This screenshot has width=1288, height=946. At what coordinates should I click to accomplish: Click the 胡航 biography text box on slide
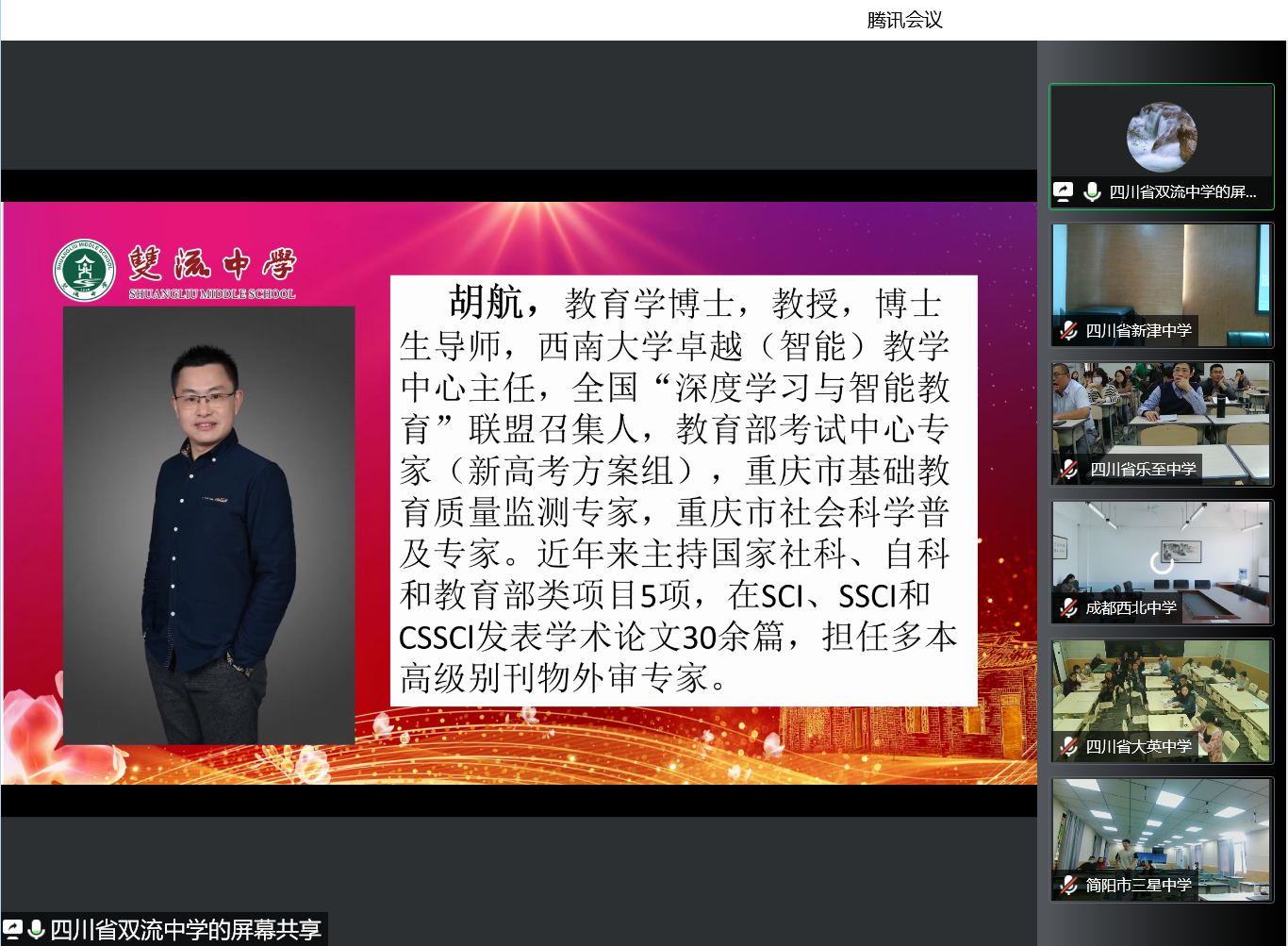pyautogui.click(x=683, y=490)
